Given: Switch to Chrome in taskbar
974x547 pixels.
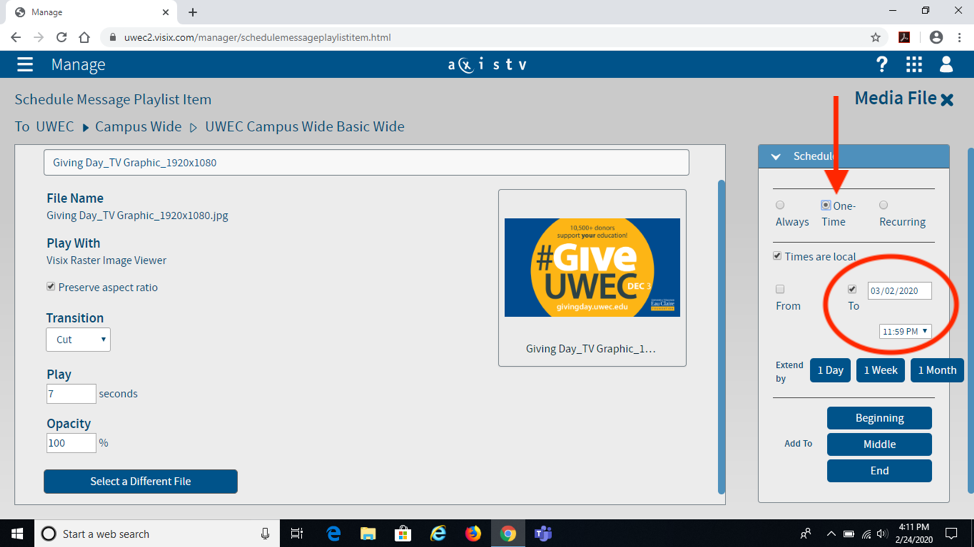Looking at the screenshot, I should click(x=508, y=533).
